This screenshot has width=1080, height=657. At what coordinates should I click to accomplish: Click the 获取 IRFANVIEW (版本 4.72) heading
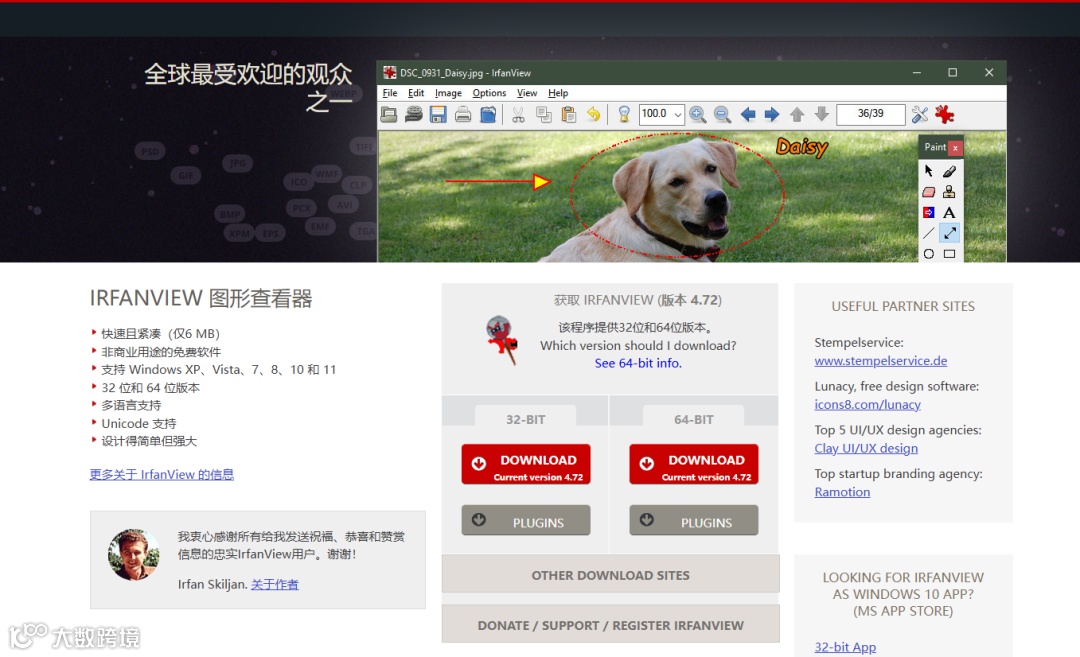(638, 300)
